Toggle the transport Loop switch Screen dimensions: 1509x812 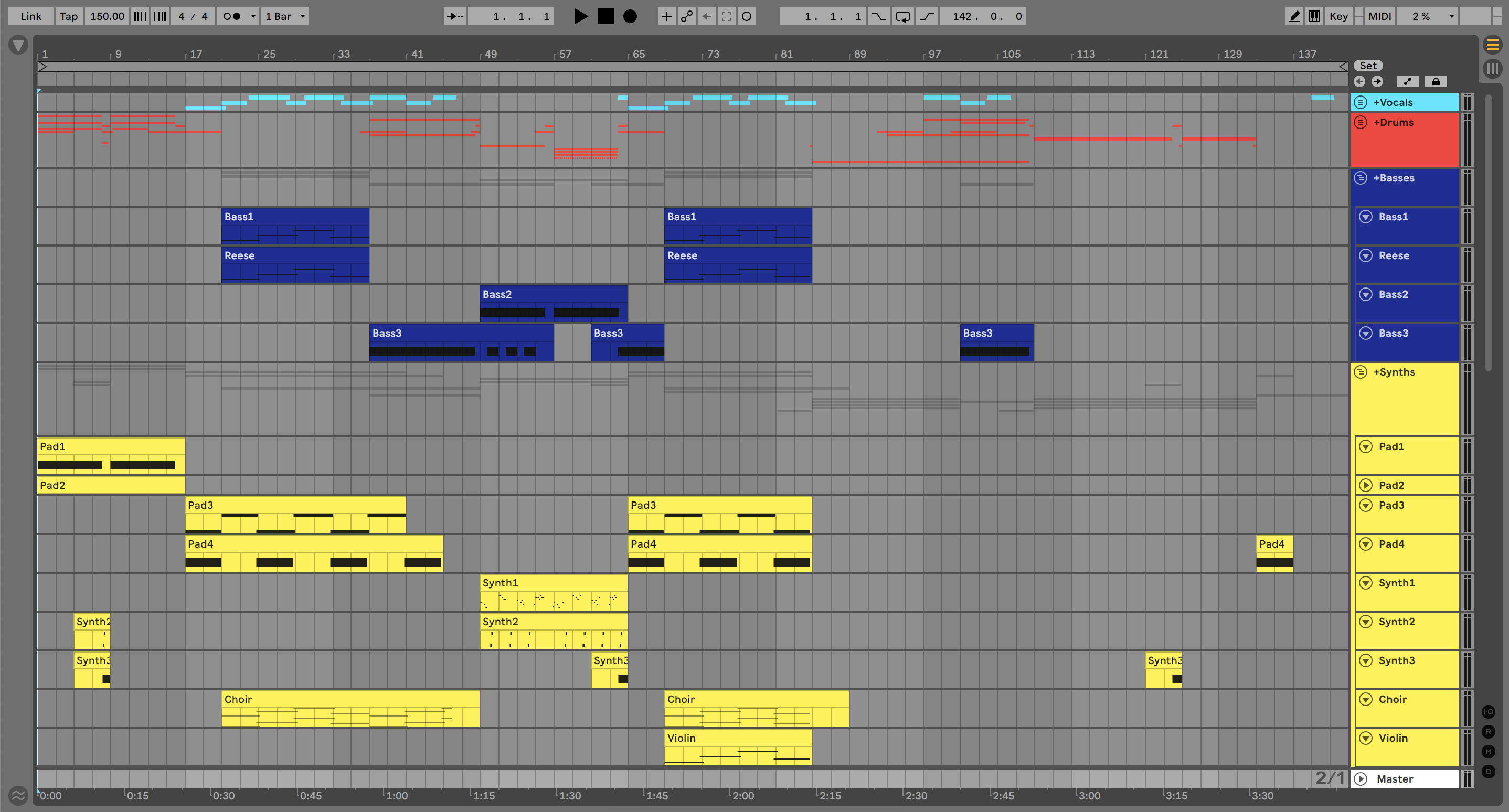[x=902, y=16]
